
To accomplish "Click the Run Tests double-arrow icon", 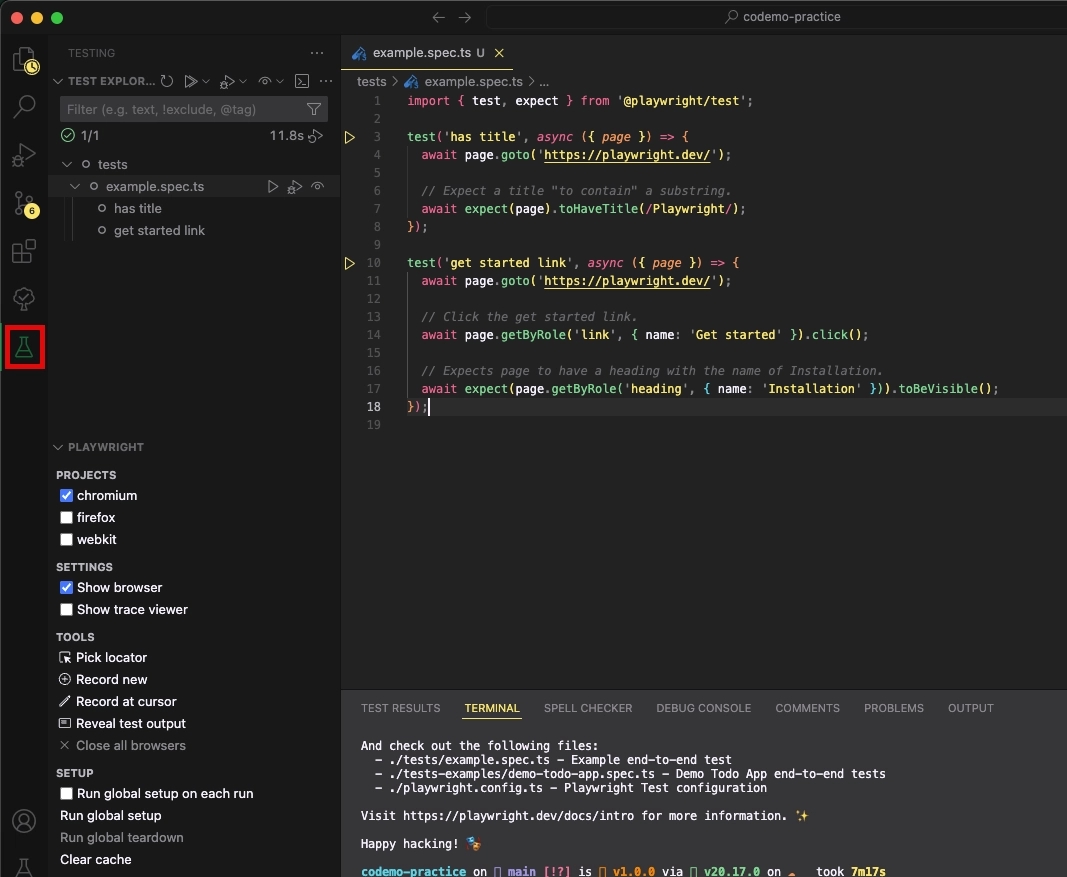I will [190, 81].
